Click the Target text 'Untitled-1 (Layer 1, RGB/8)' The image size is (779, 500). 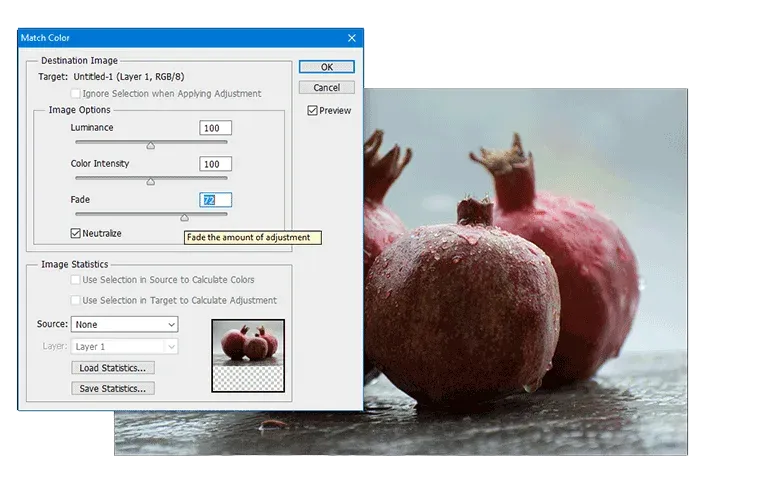[129, 77]
